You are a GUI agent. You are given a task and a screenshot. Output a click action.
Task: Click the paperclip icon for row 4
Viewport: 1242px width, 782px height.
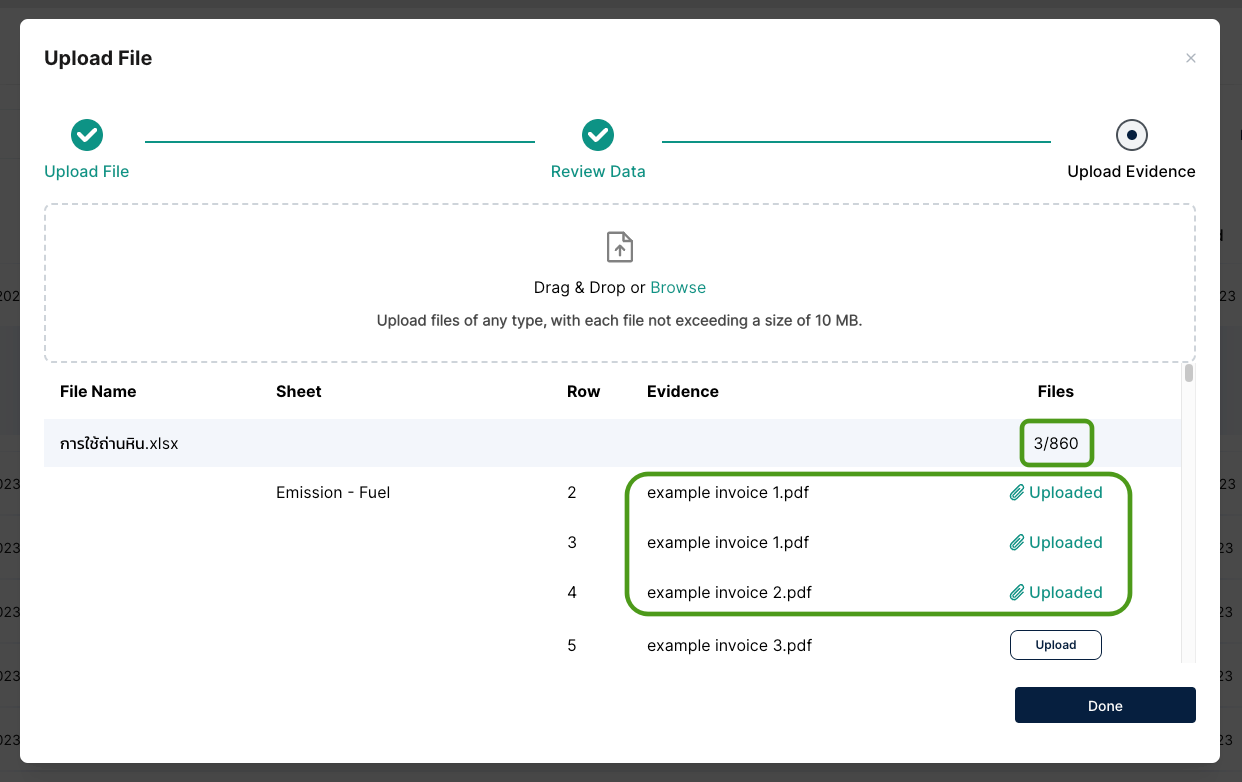click(1017, 593)
